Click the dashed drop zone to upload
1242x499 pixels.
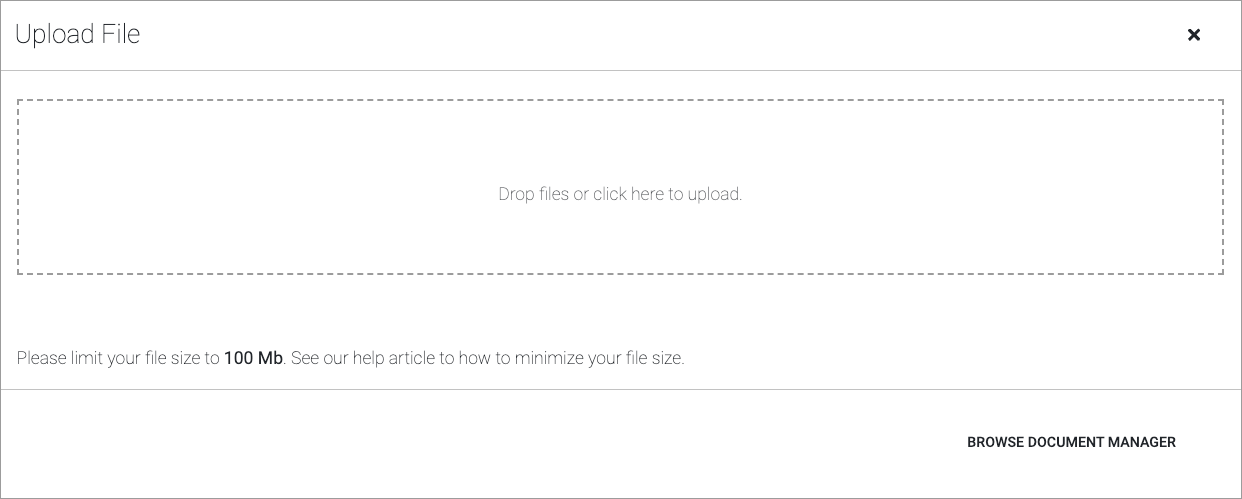(x=620, y=187)
